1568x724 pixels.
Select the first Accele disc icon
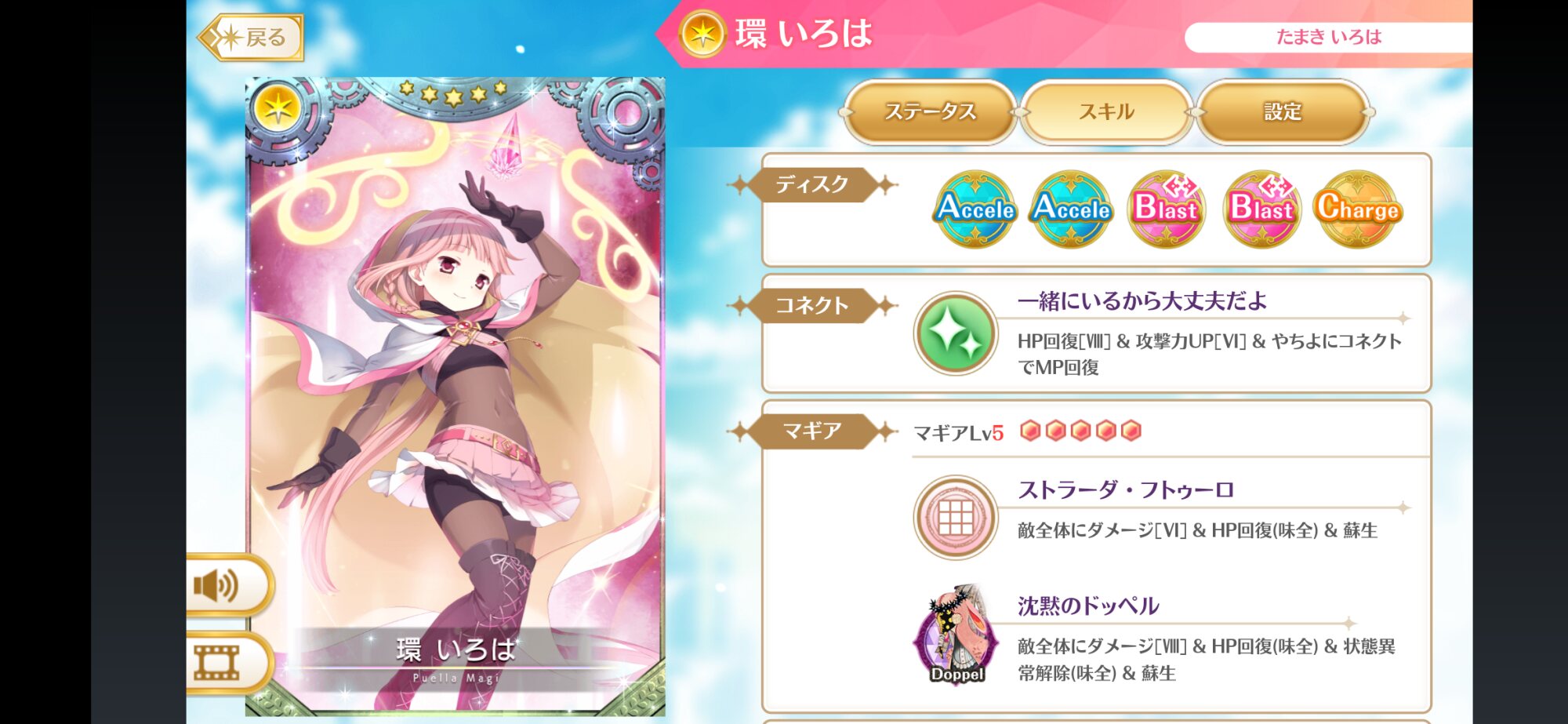click(975, 209)
